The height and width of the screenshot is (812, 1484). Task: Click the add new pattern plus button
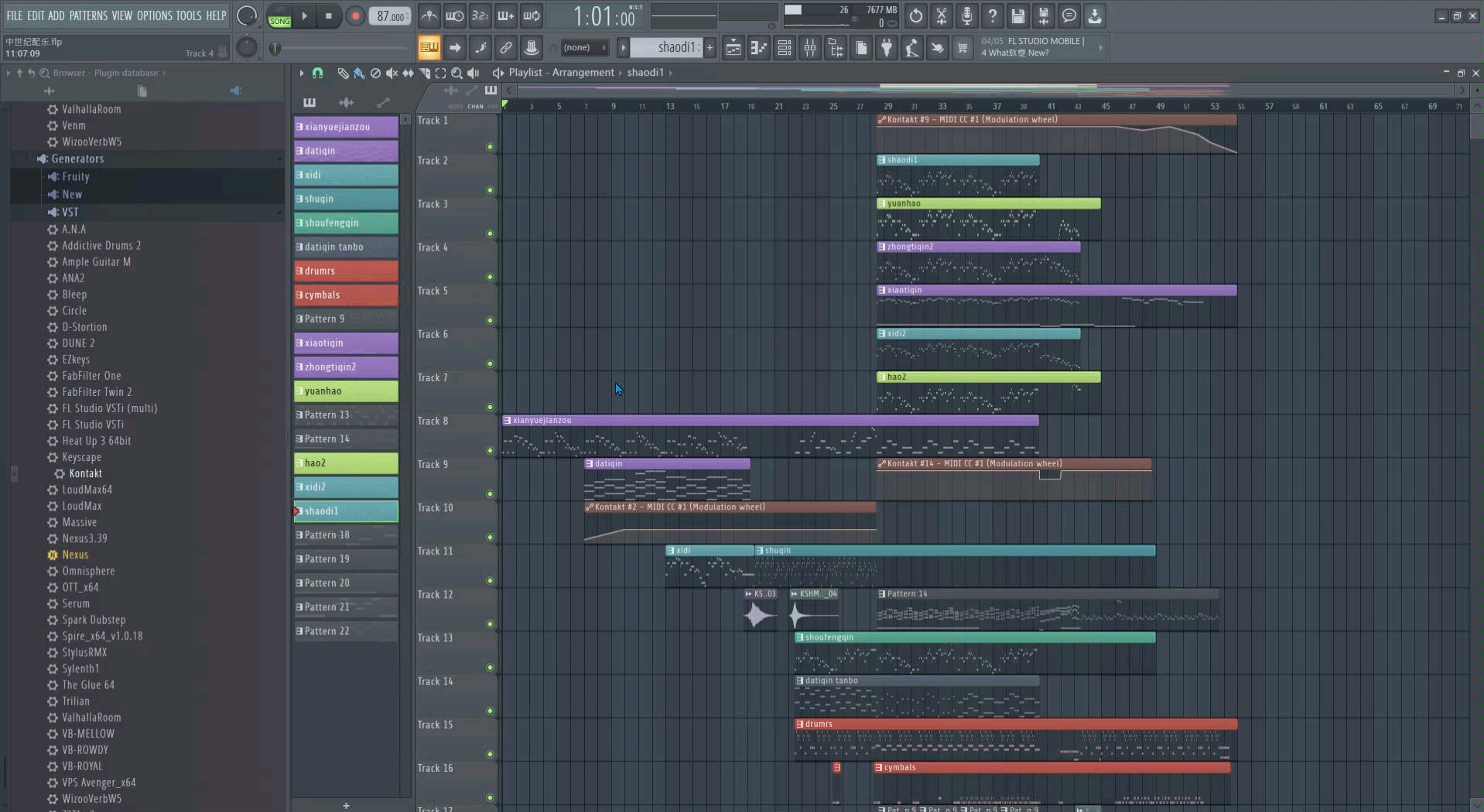point(346,805)
